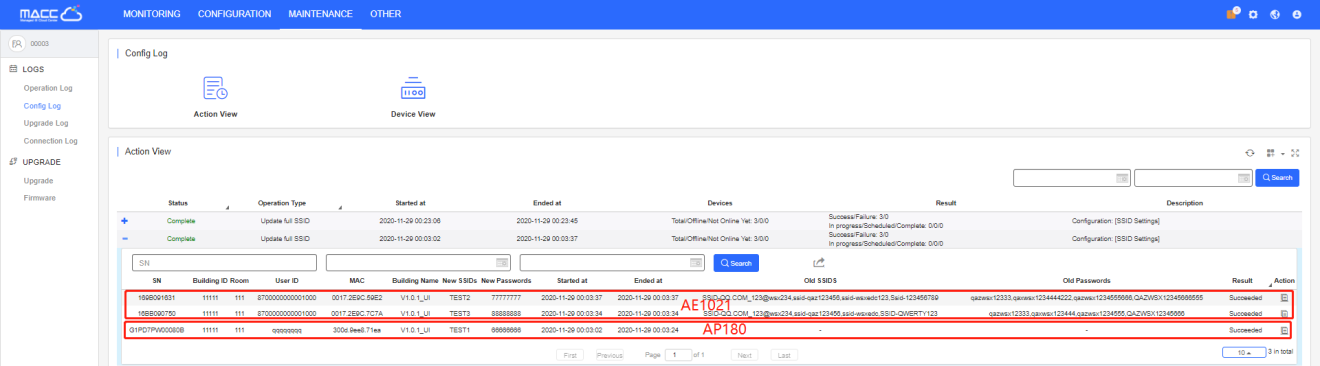
Task: Collapse the 00:03:02 Update full SSID row
Action: [125, 239]
